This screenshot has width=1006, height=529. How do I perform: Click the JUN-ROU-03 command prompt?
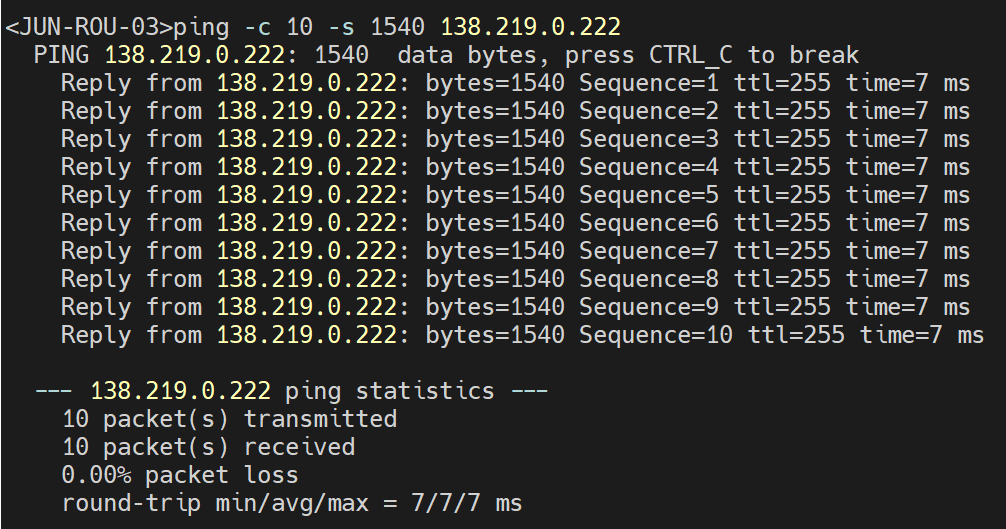[x=88, y=25]
